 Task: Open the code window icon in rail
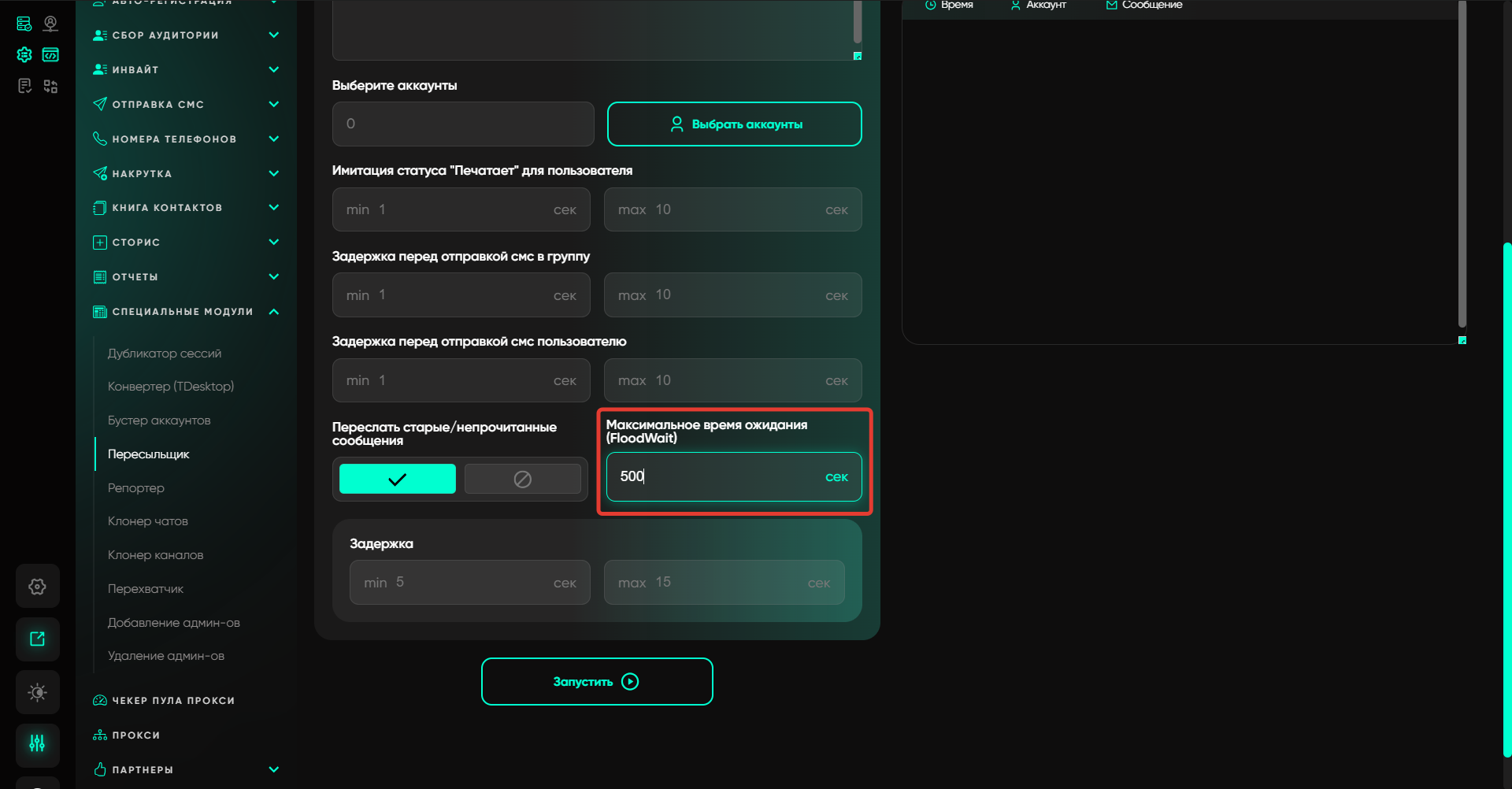coord(50,54)
